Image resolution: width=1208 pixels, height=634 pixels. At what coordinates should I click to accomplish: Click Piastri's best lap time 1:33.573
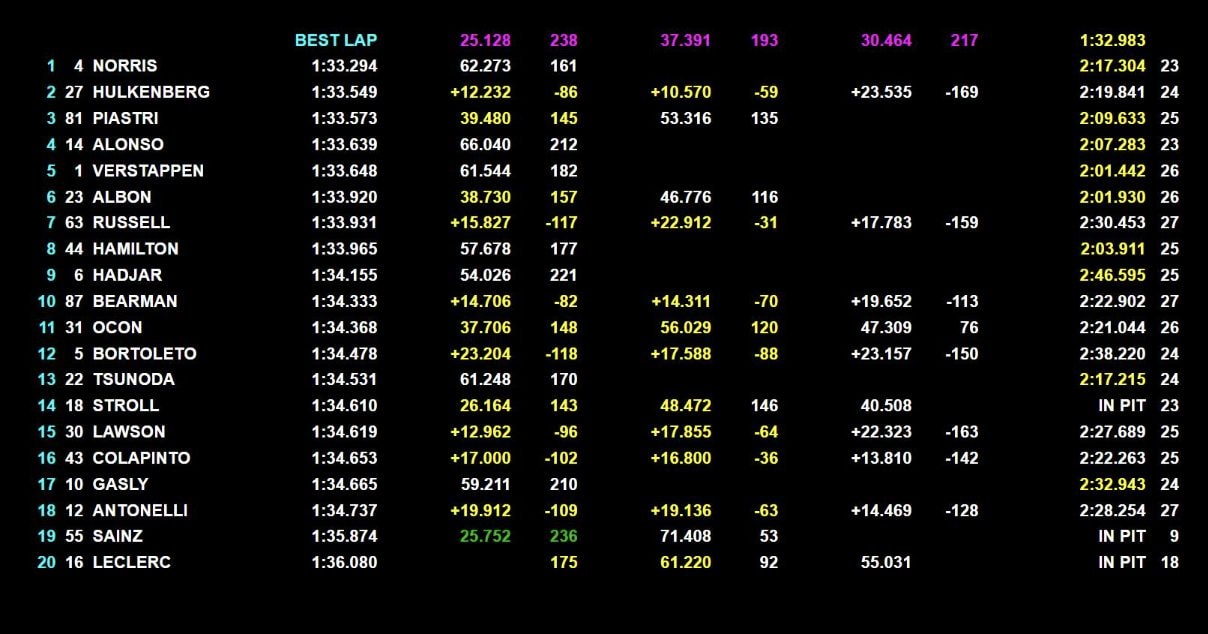coord(344,119)
